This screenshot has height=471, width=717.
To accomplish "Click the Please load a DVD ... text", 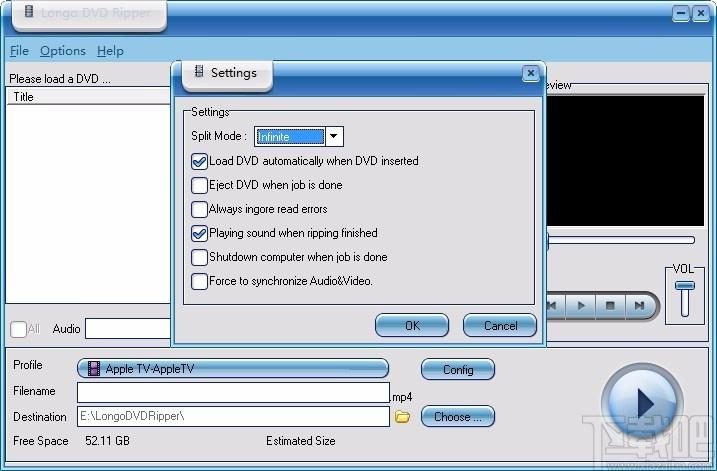I will click(59, 79).
